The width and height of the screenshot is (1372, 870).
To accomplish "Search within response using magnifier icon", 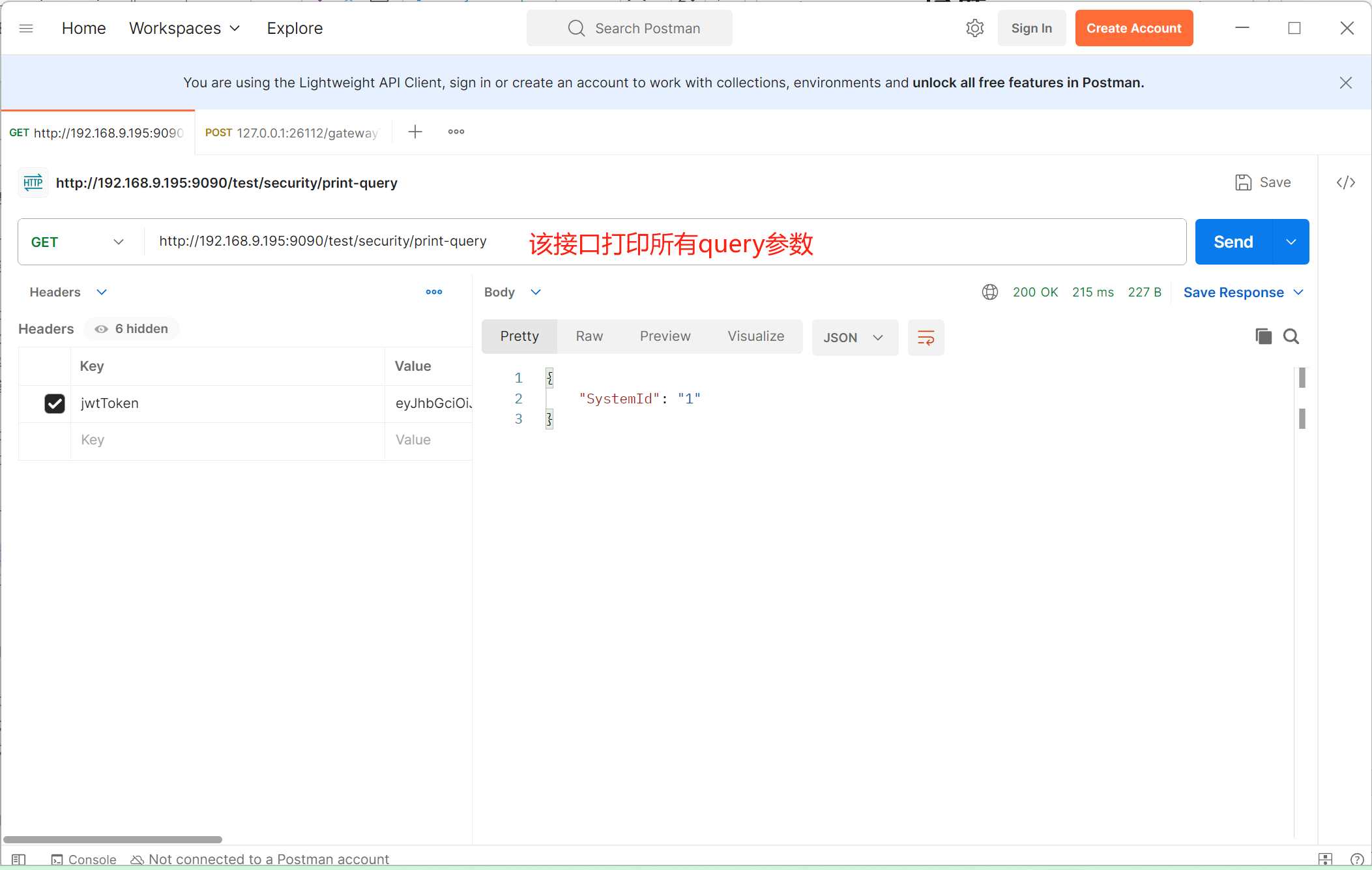I will coord(1291,336).
